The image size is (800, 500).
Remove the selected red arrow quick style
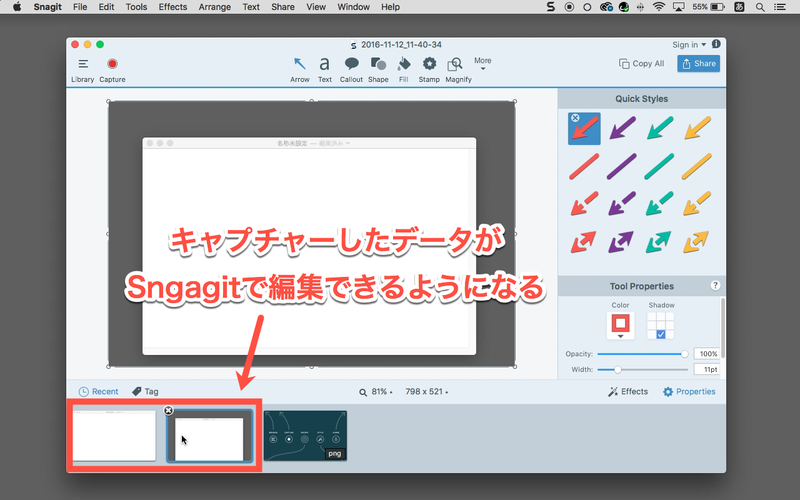click(x=575, y=118)
